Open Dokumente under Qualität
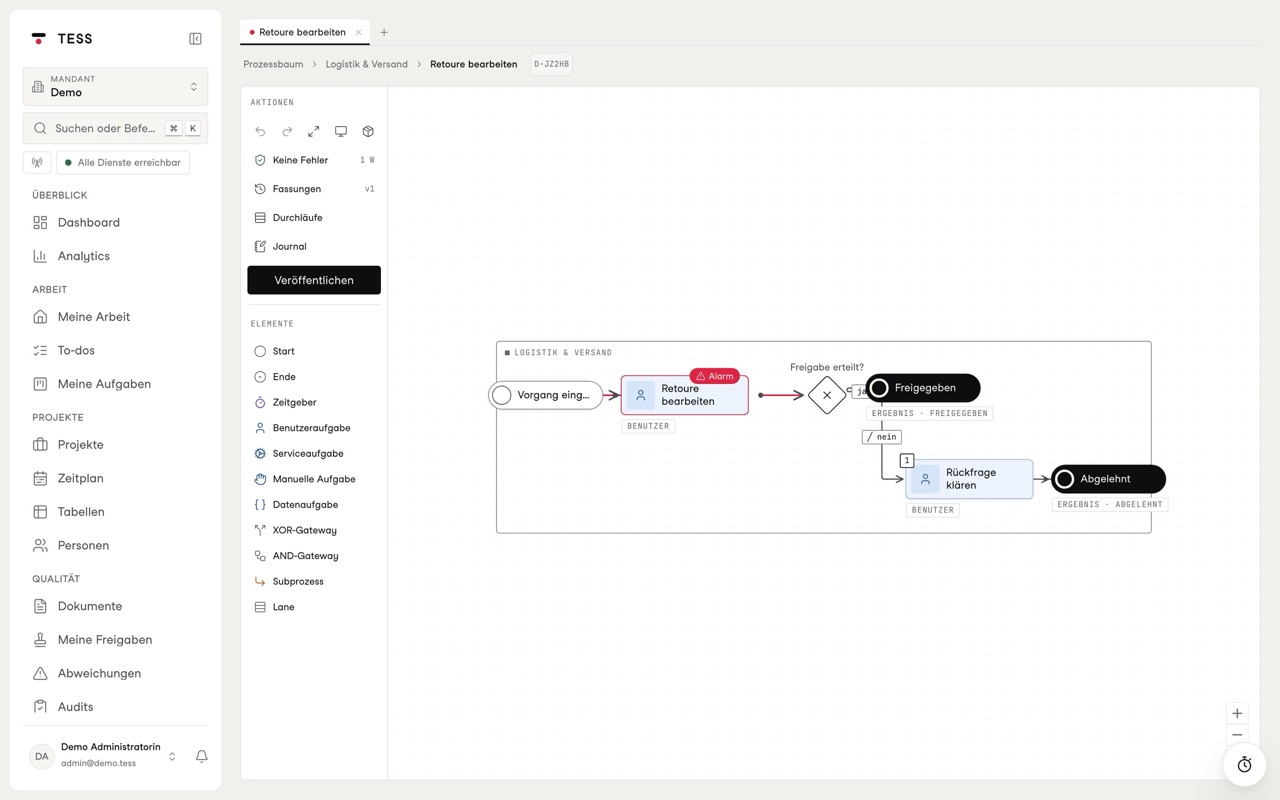This screenshot has height=800, width=1280. pos(115,606)
